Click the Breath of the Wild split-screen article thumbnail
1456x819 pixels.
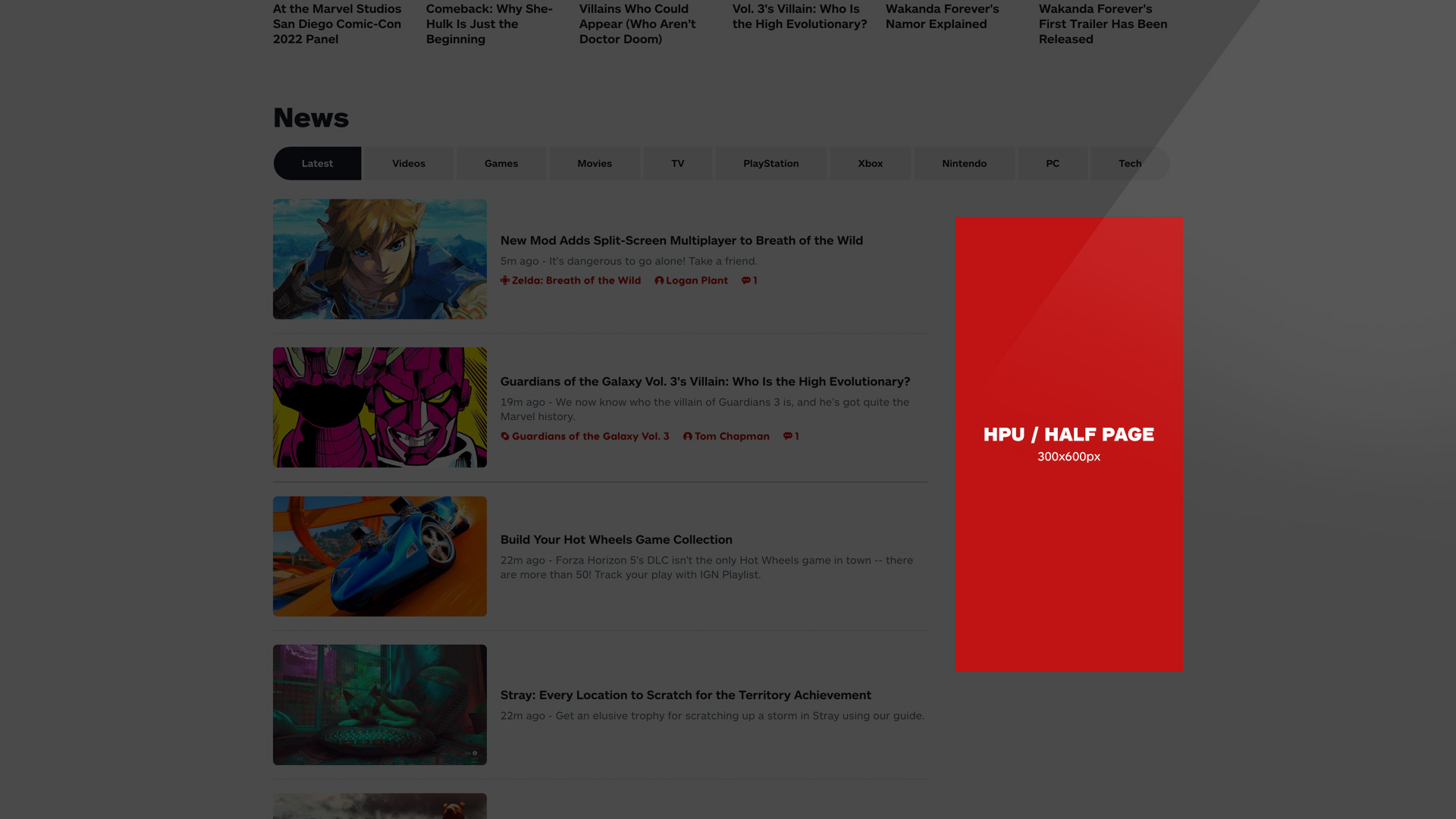click(x=379, y=259)
